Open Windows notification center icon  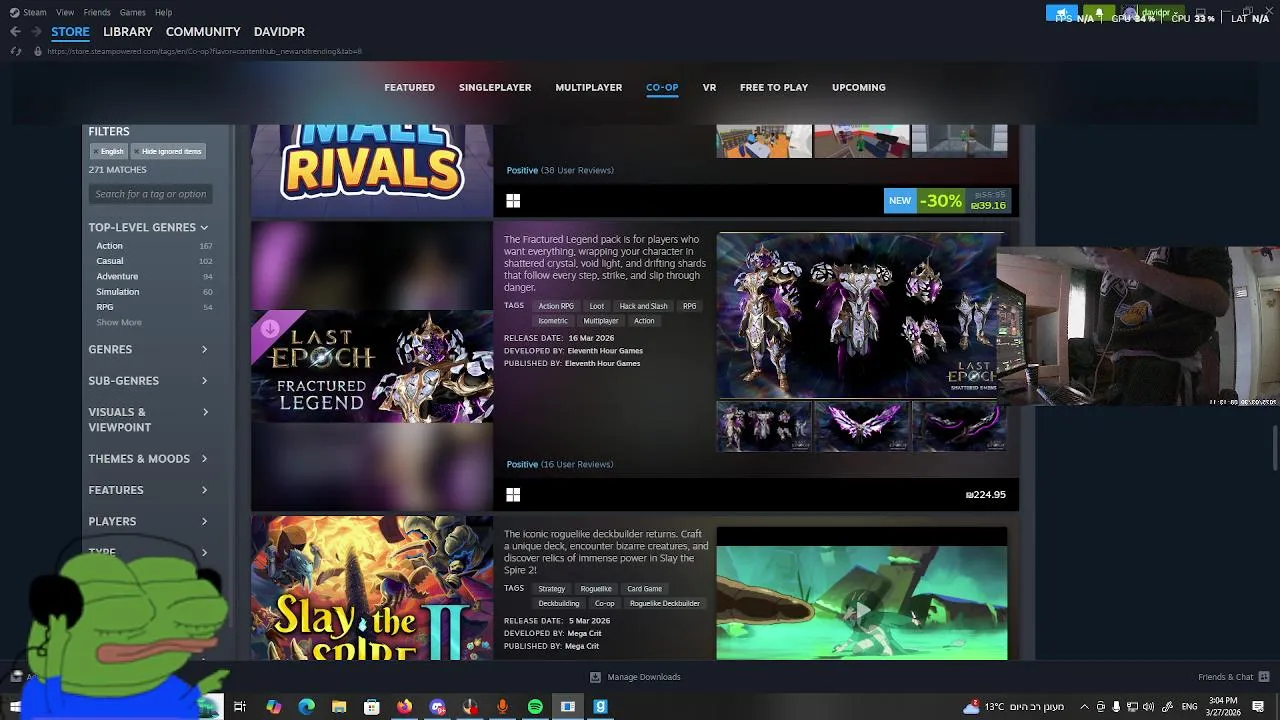(x=1258, y=707)
